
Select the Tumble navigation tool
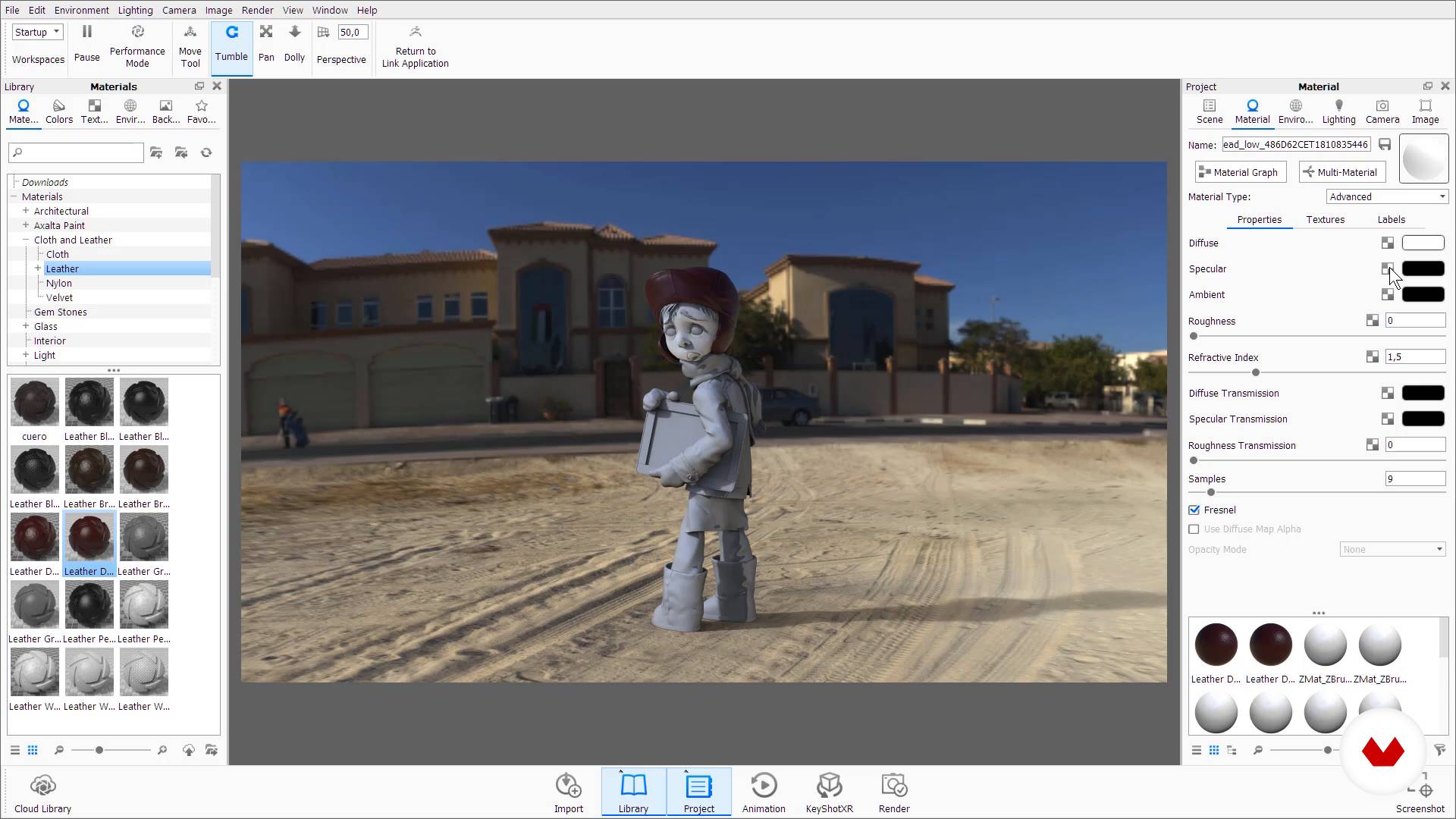230,44
